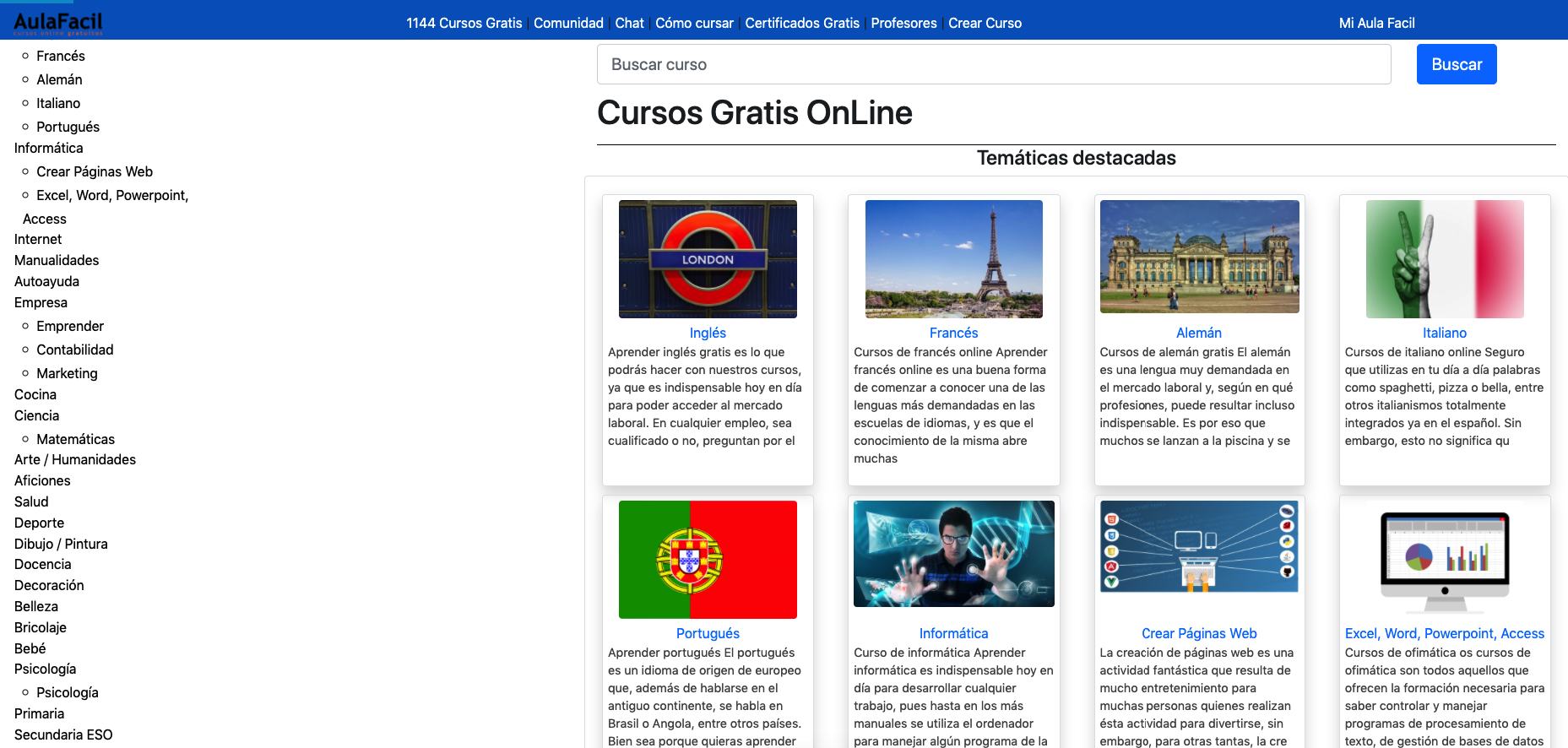
Task: Open the London underground sign thumbnail
Action: pos(708,259)
